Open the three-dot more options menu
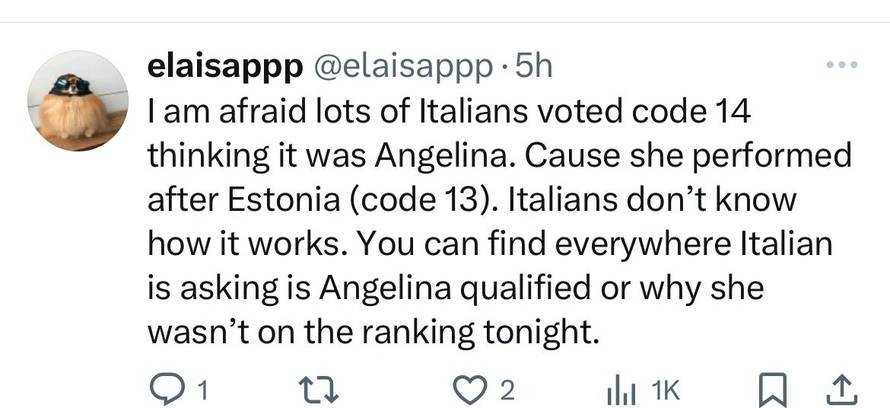Viewport: 890px width, 408px height. pyautogui.click(x=841, y=65)
